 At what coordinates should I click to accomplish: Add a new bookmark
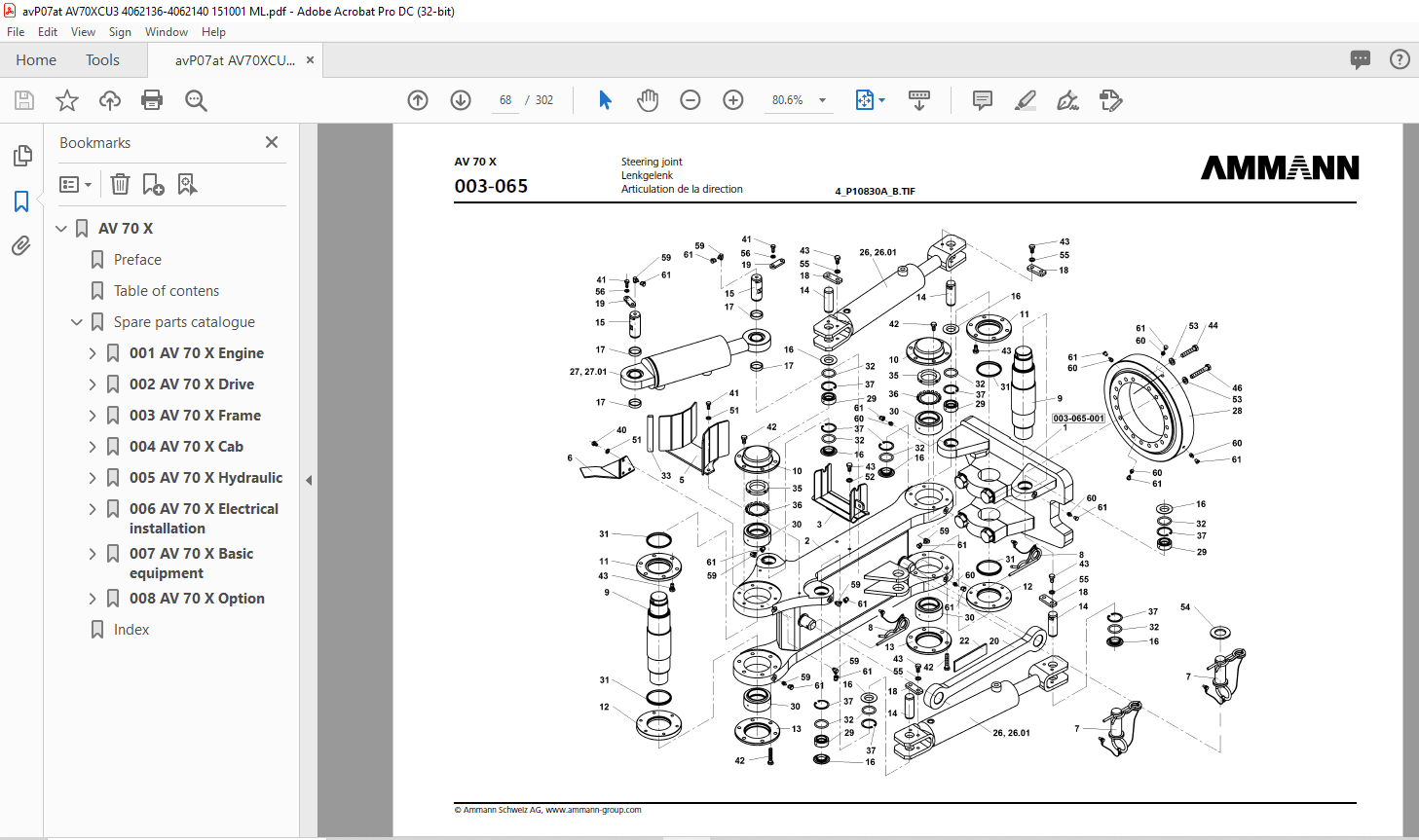point(153,184)
